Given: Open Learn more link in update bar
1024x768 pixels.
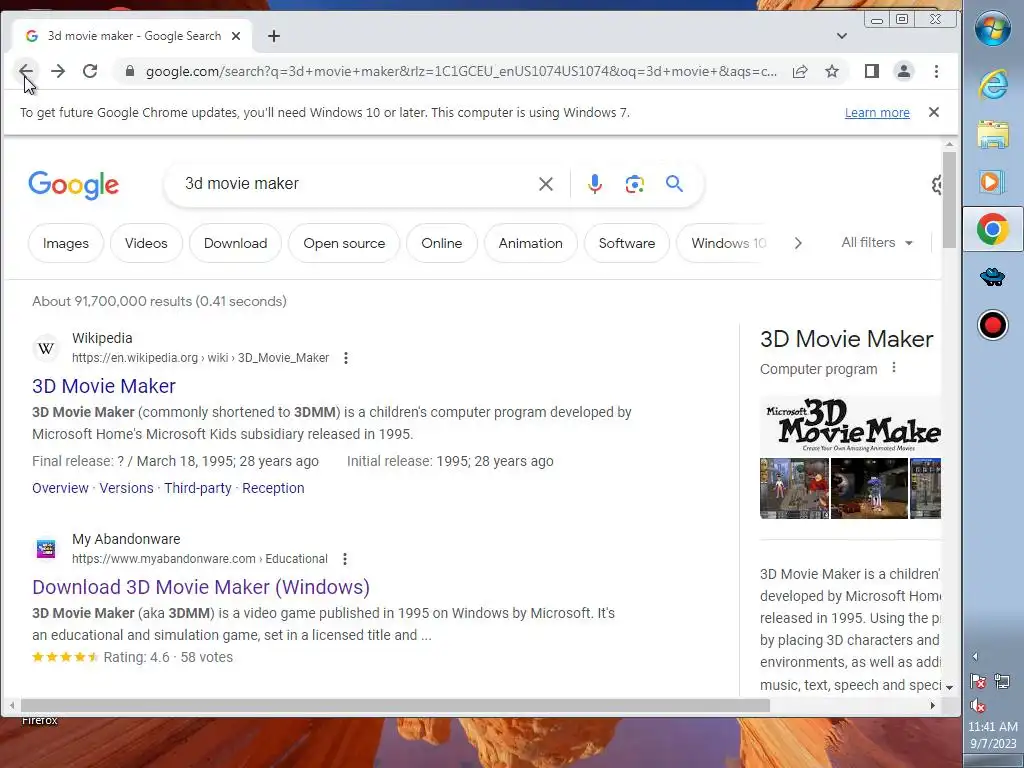Looking at the screenshot, I should 877,112.
